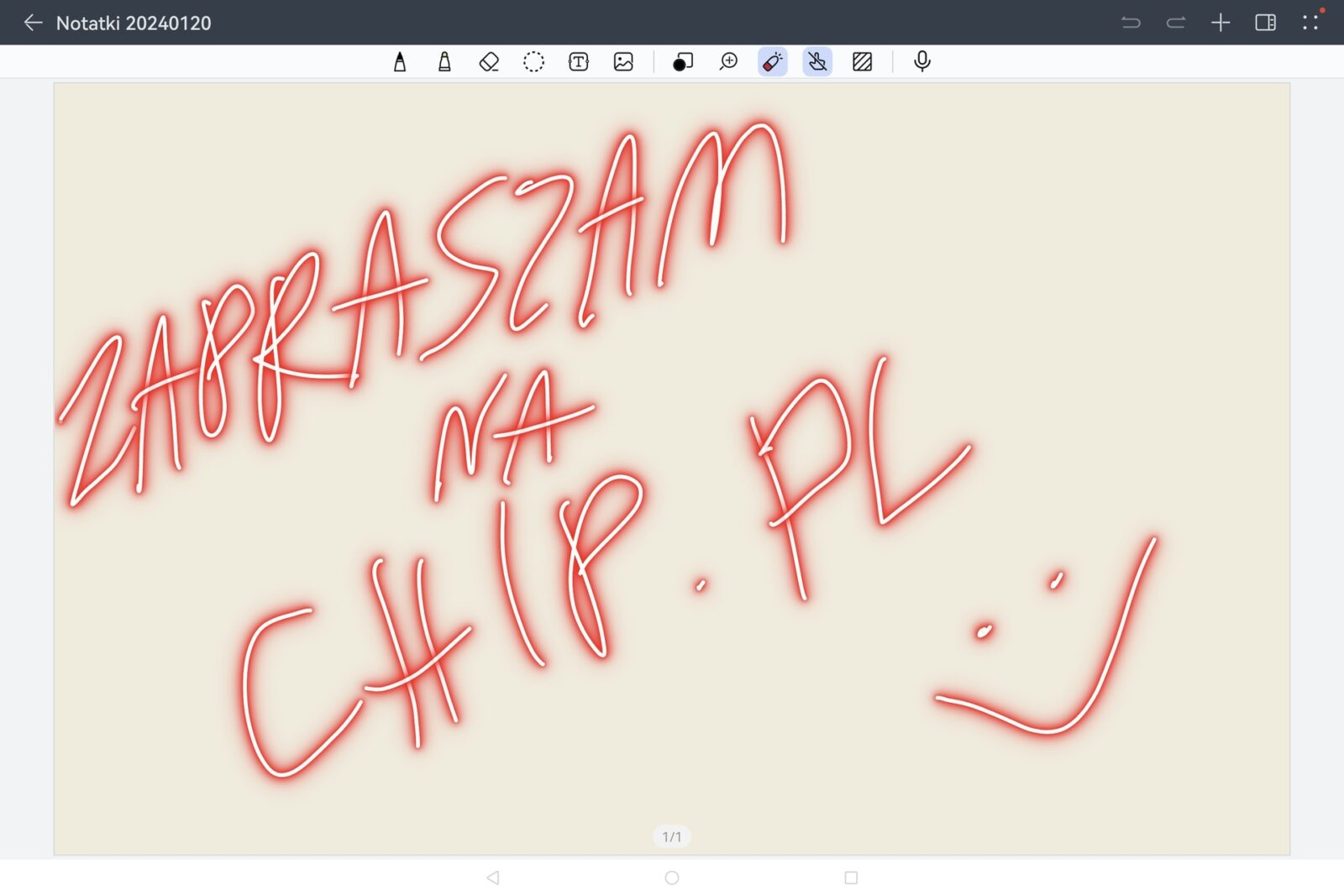This screenshot has height=896, width=1344.
Task: Start voice recording with the microphone
Action: coord(921,62)
